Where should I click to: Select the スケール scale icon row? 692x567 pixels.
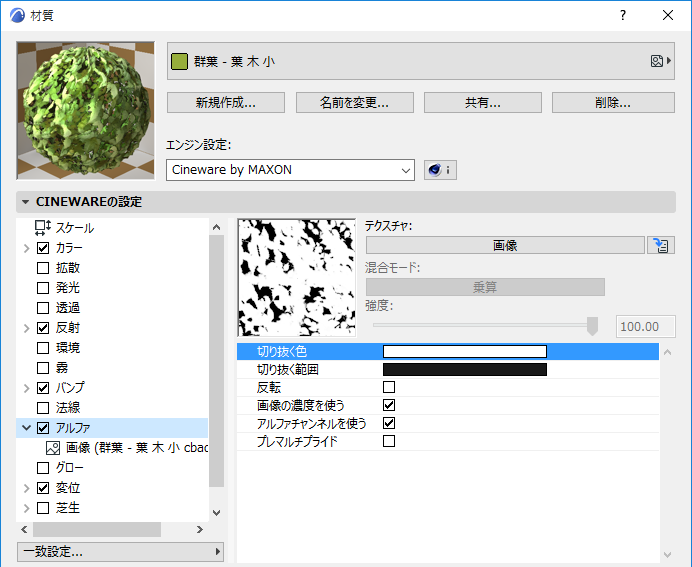[x=42, y=228]
